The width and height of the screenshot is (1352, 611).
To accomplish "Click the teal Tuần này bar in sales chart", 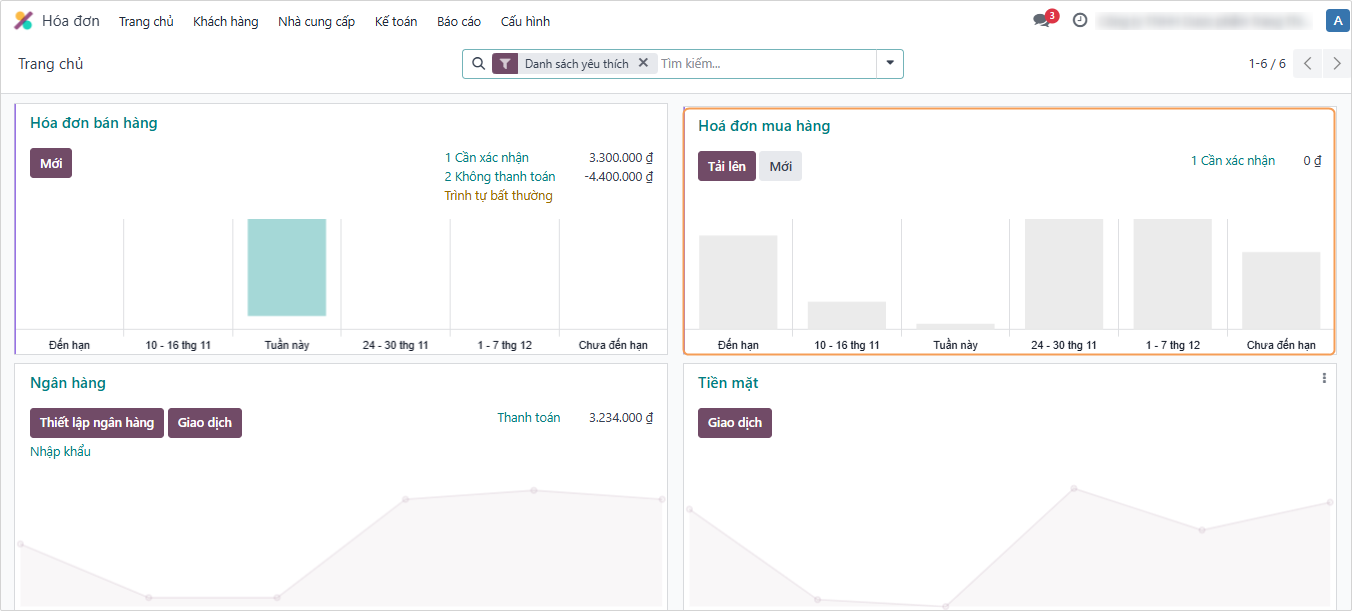I will [x=287, y=267].
